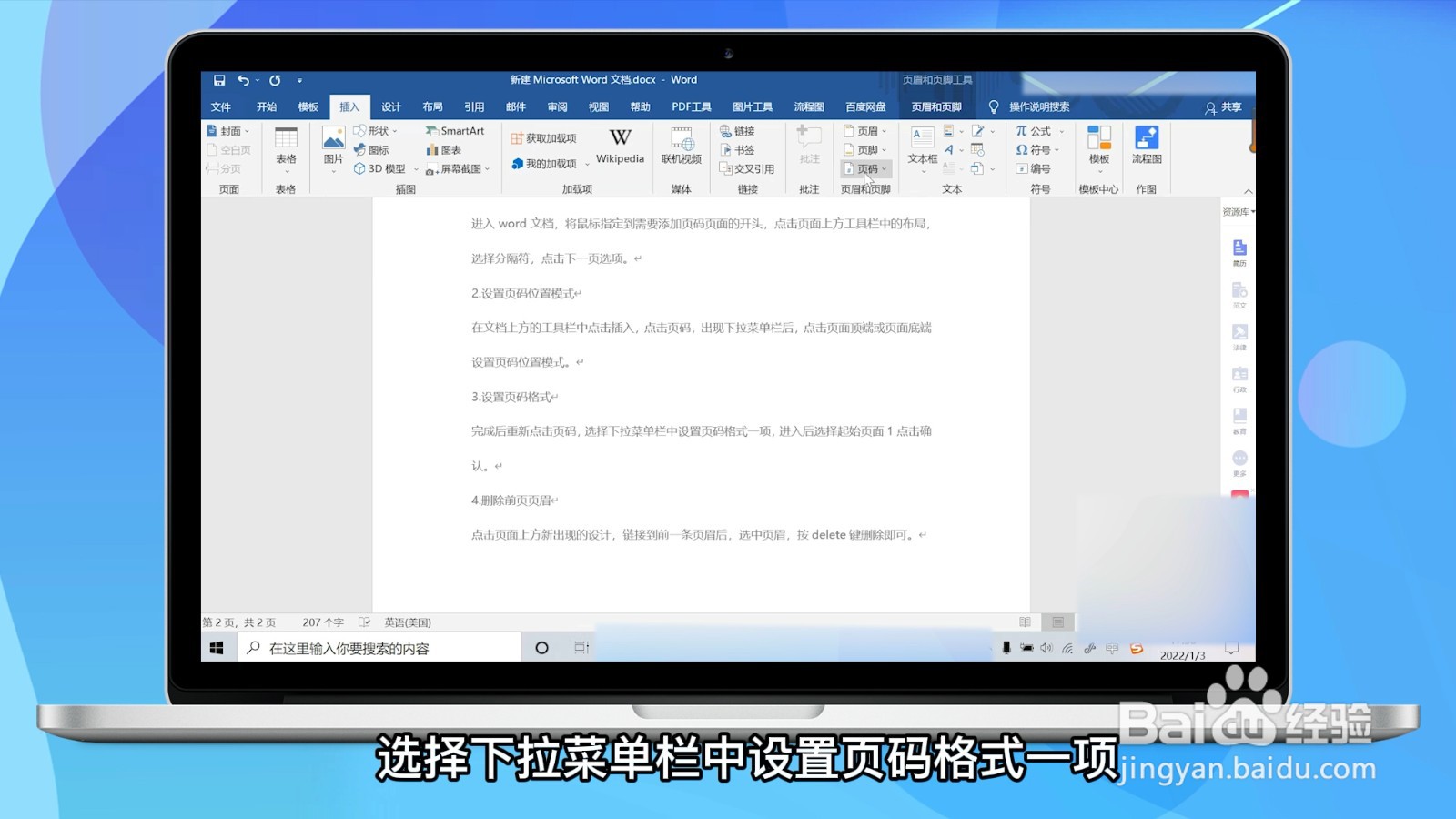Viewport: 1456px width, 819px height.
Task: Click the Redo icon in quick access
Action: point(275,80)
